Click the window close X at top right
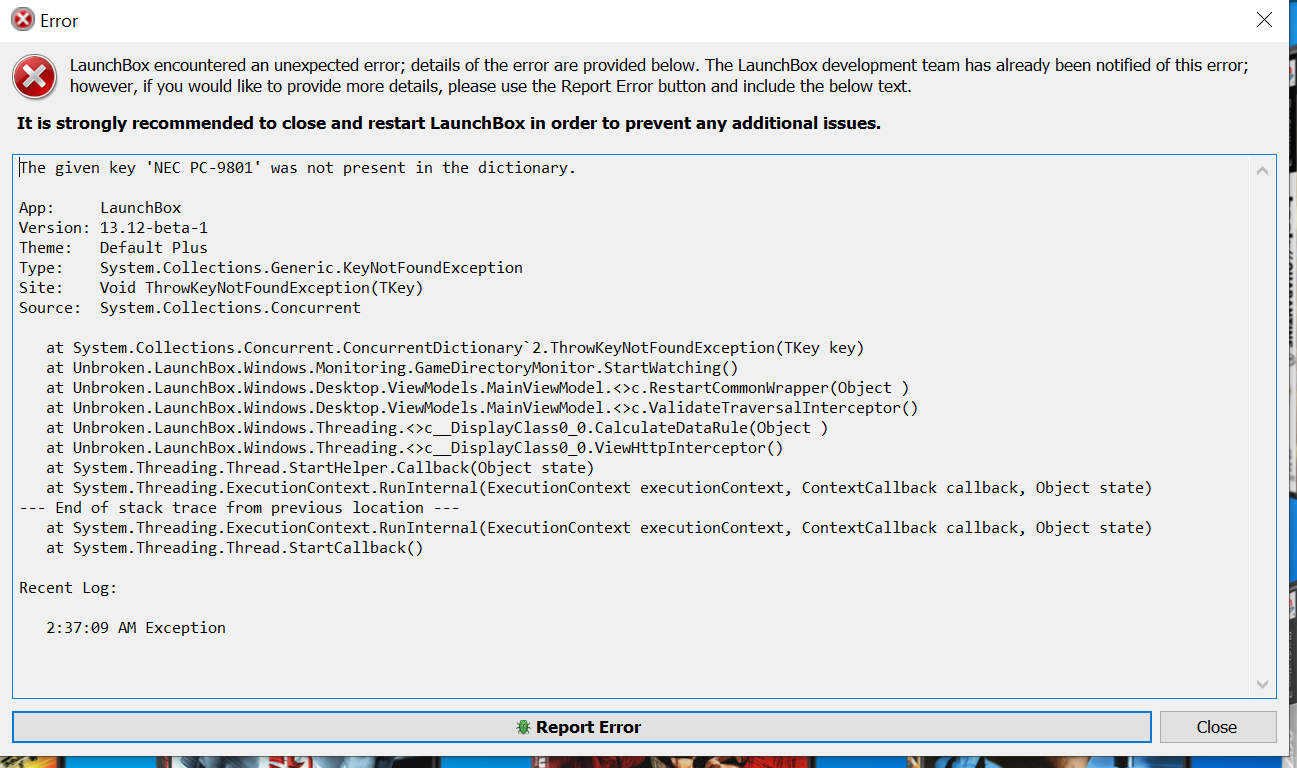Screen dimensions: 1297x768 pyautogui.click(x=1264, y=20)
